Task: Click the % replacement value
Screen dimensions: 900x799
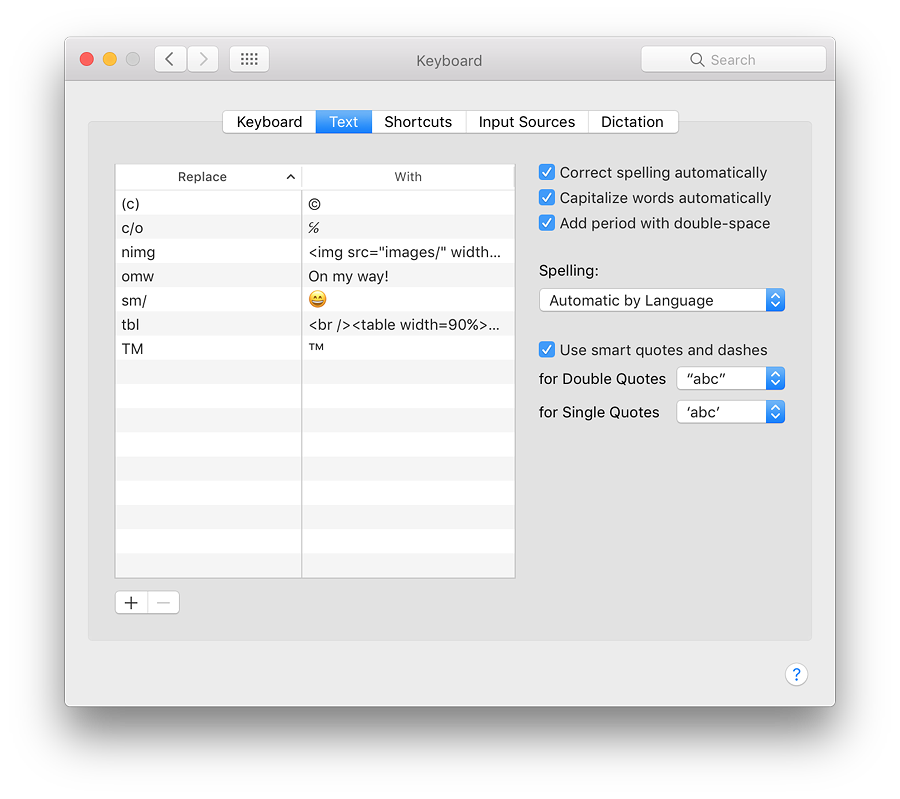Action: click(x=313, y=228)
